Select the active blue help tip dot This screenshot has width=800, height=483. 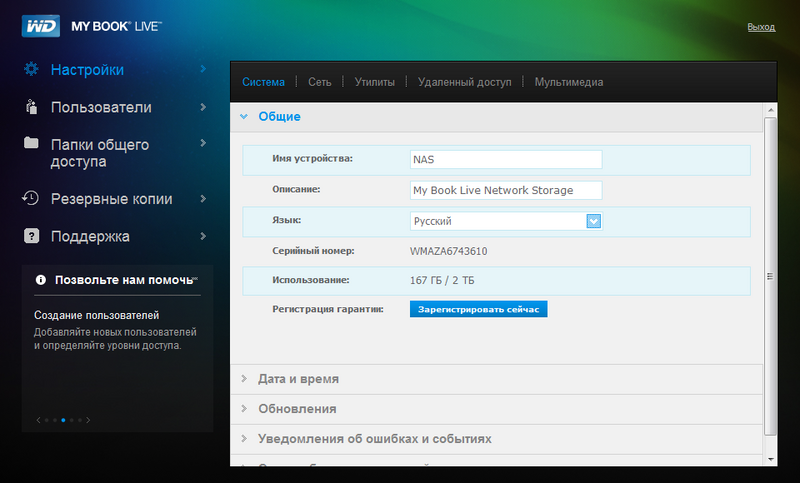[63, 420]
